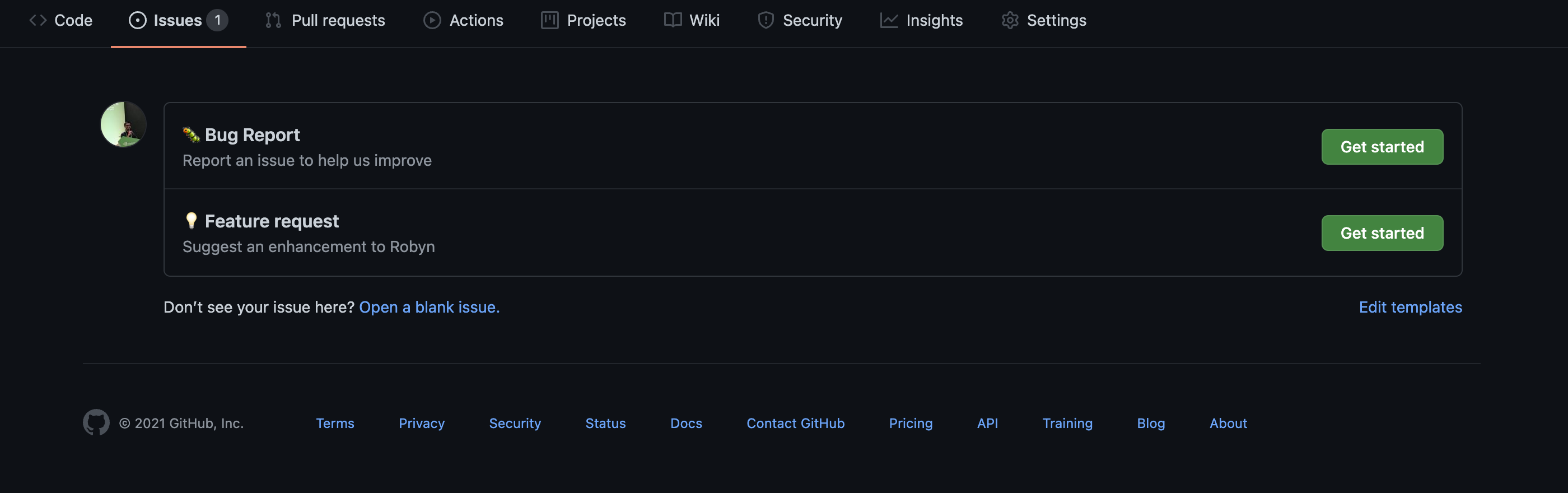
Task: Open the Actions tab
Action: (x=464, y=20)
